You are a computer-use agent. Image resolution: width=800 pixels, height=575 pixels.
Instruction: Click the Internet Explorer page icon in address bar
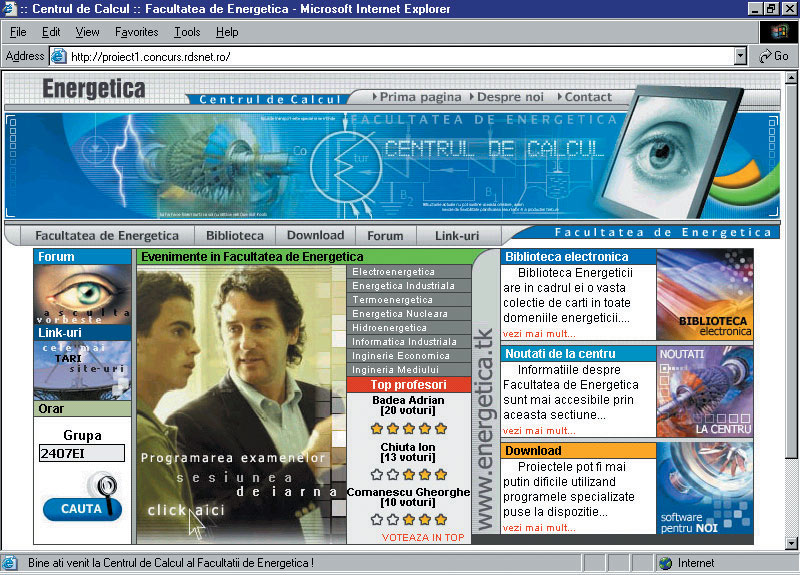click(58, 56)
